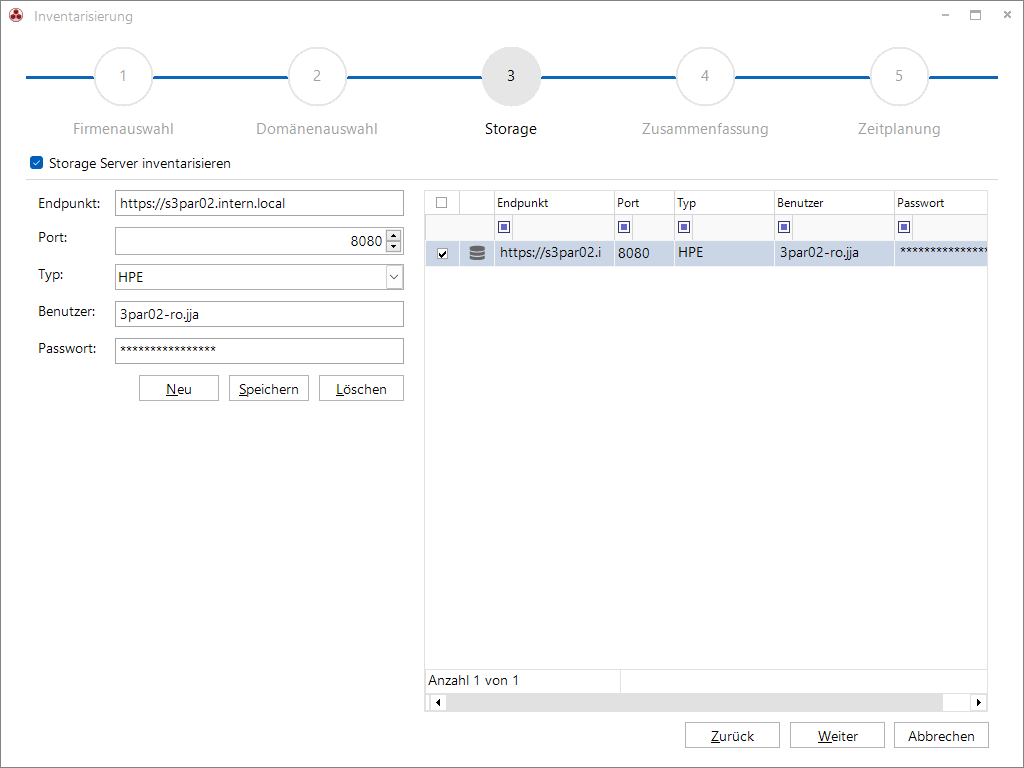Click right scroll arrow of table

(x=978, y=702)
